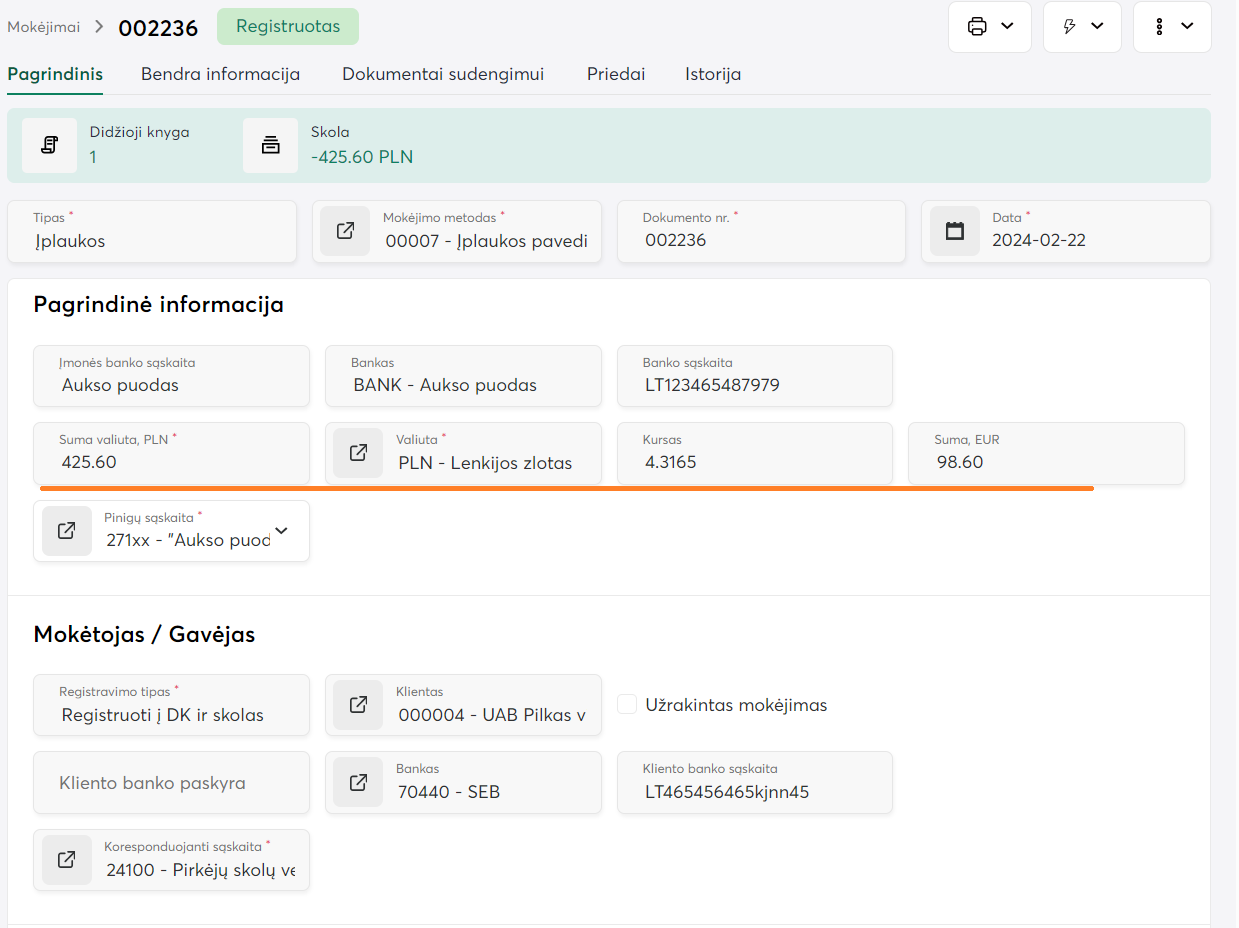Click the Skola debt icon
The height and width of the screenshot is (928, 1239).
(x=270, y=145)
